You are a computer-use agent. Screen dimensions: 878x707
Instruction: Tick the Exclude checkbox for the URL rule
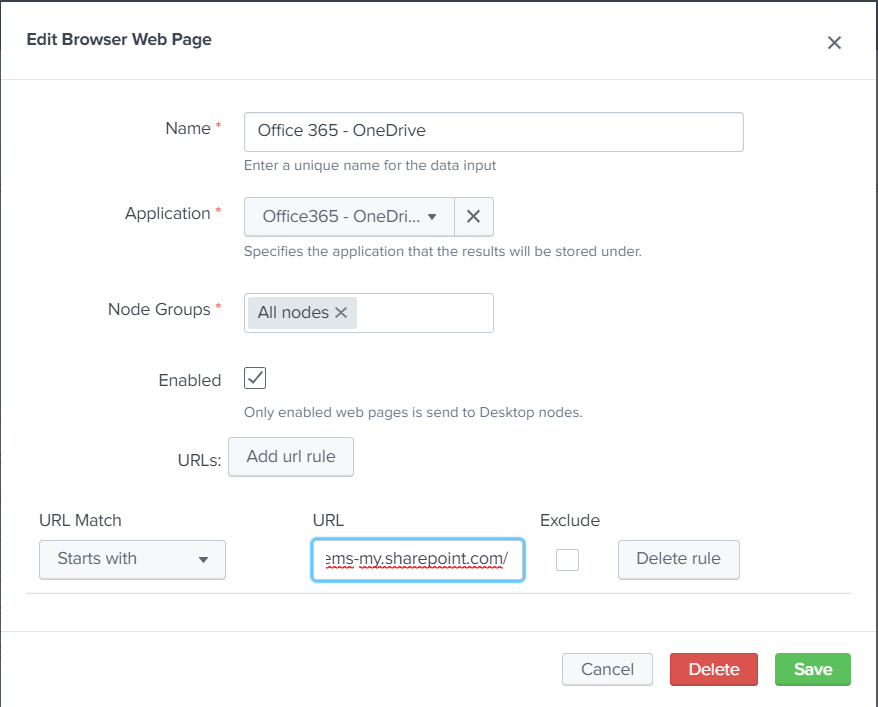click(567, 559)
